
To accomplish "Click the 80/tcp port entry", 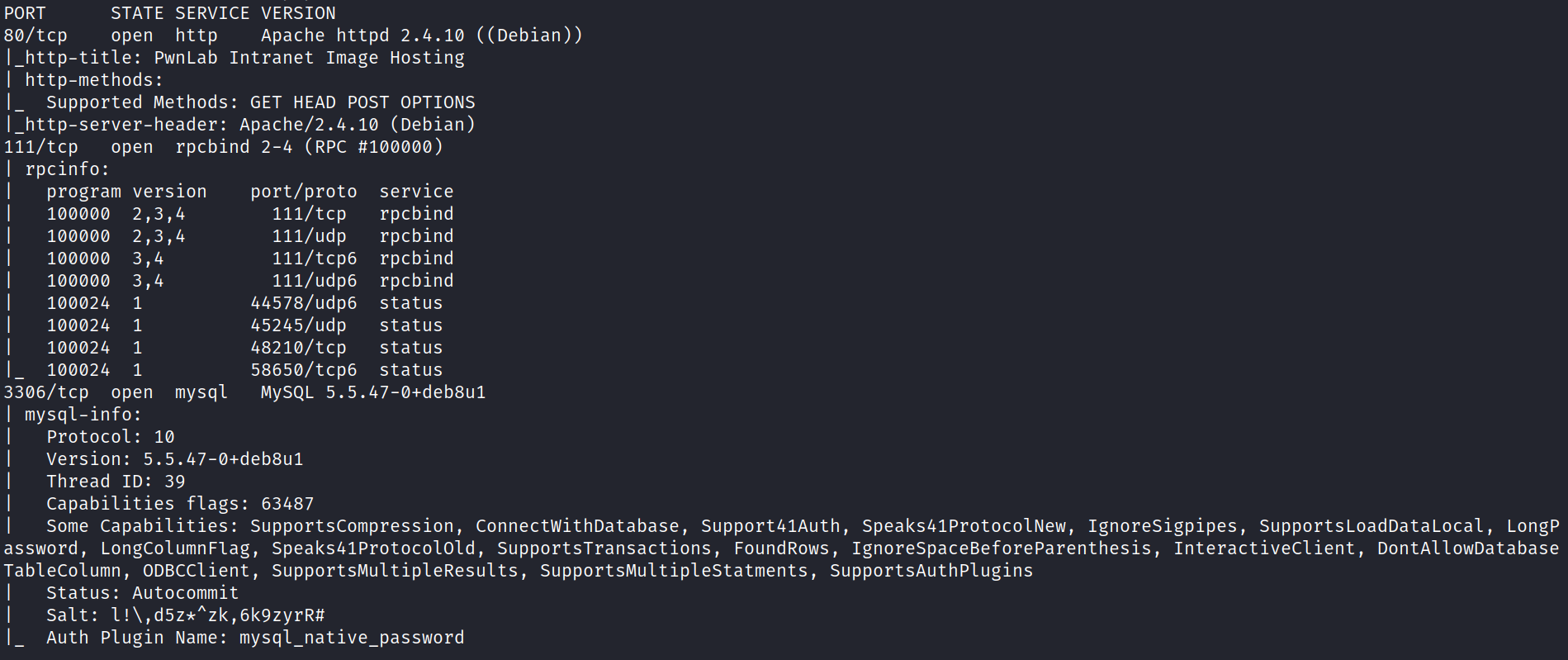I will point(36,36).
